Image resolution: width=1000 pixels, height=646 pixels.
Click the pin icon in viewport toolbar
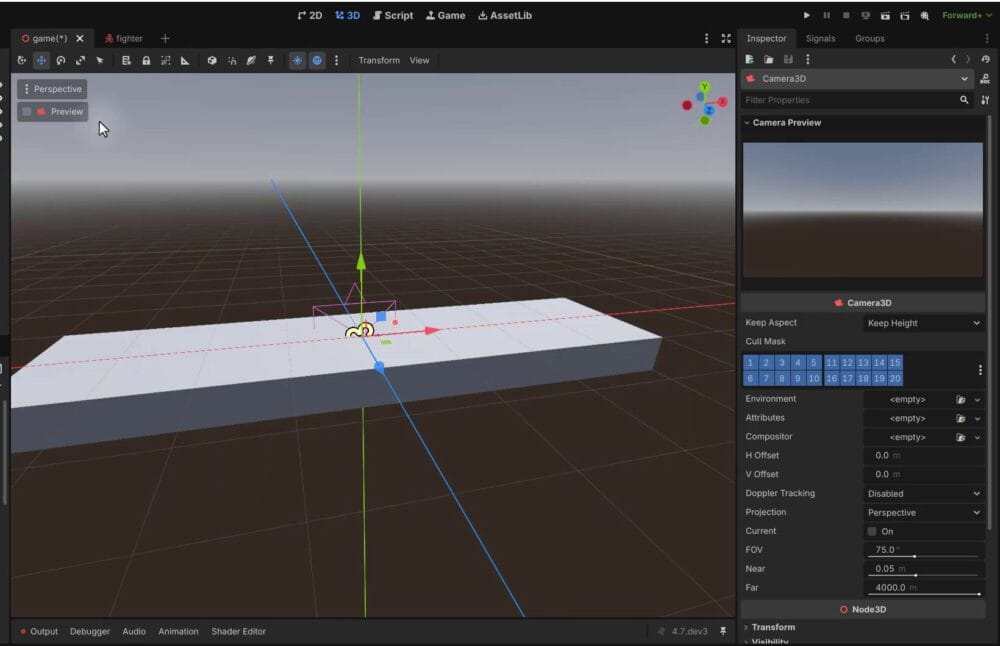(270, 61)
